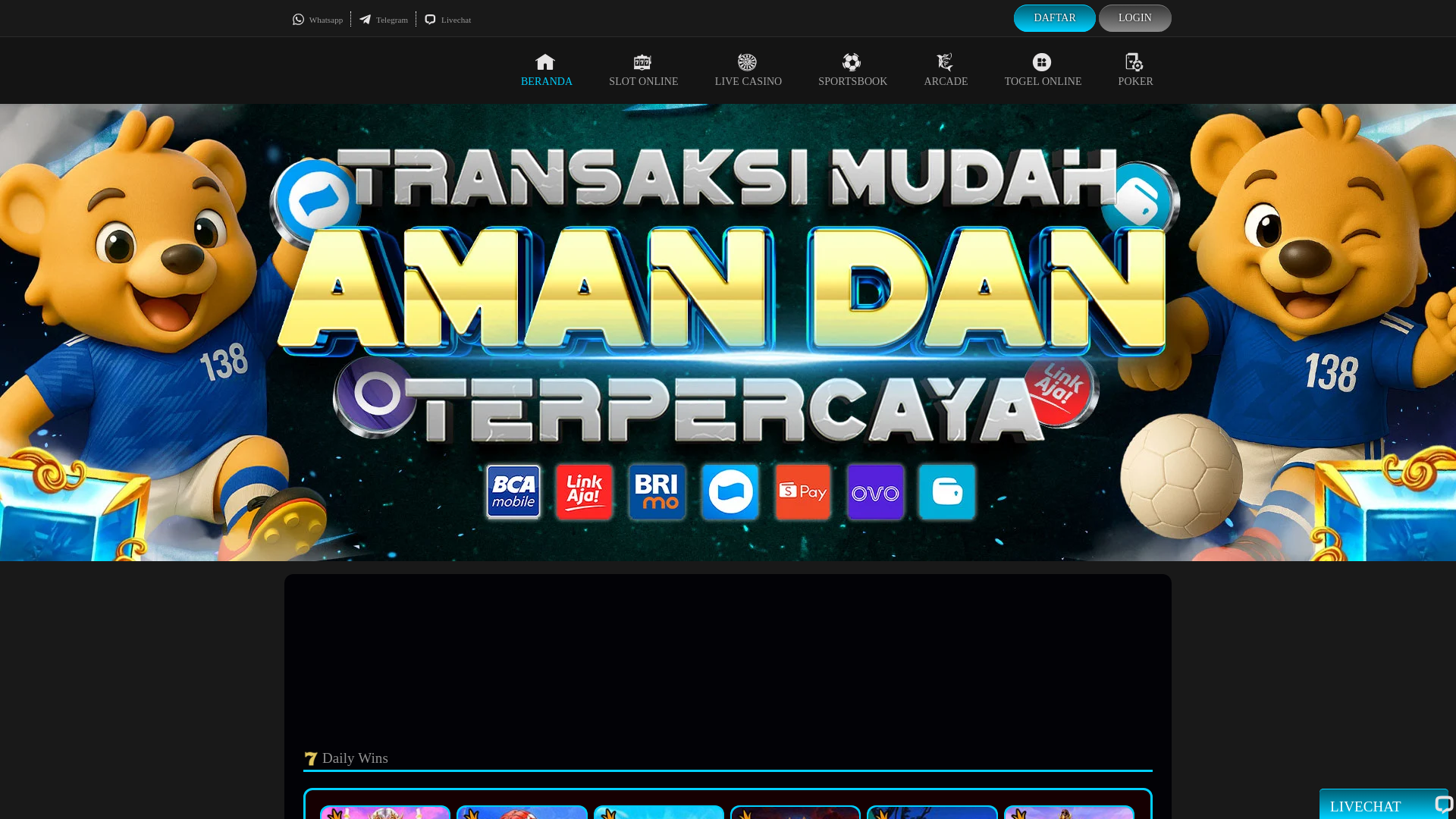
Task: Open the first Daily Wins game thumbnail
Action: 385,812
